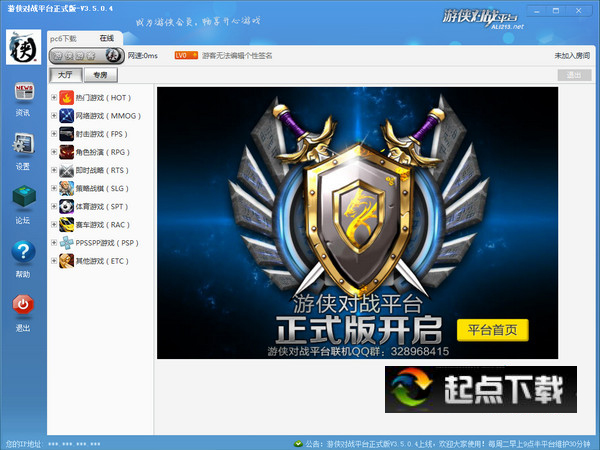Expand the 网络游戏 (MMOG) tree node
Image resolution: width=600 pixels, height=450 pixels.
[54, 116]
